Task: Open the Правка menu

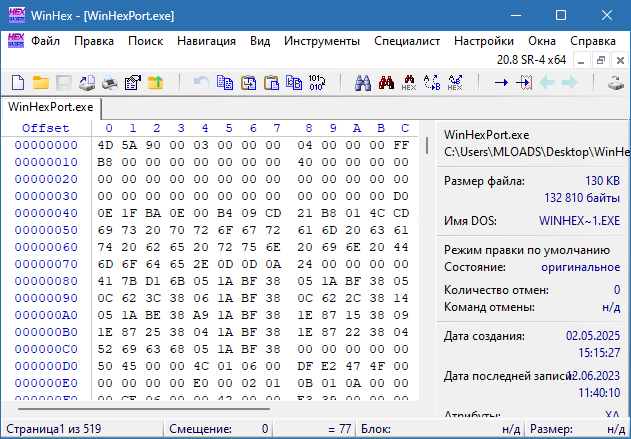Action: point(94,41)
